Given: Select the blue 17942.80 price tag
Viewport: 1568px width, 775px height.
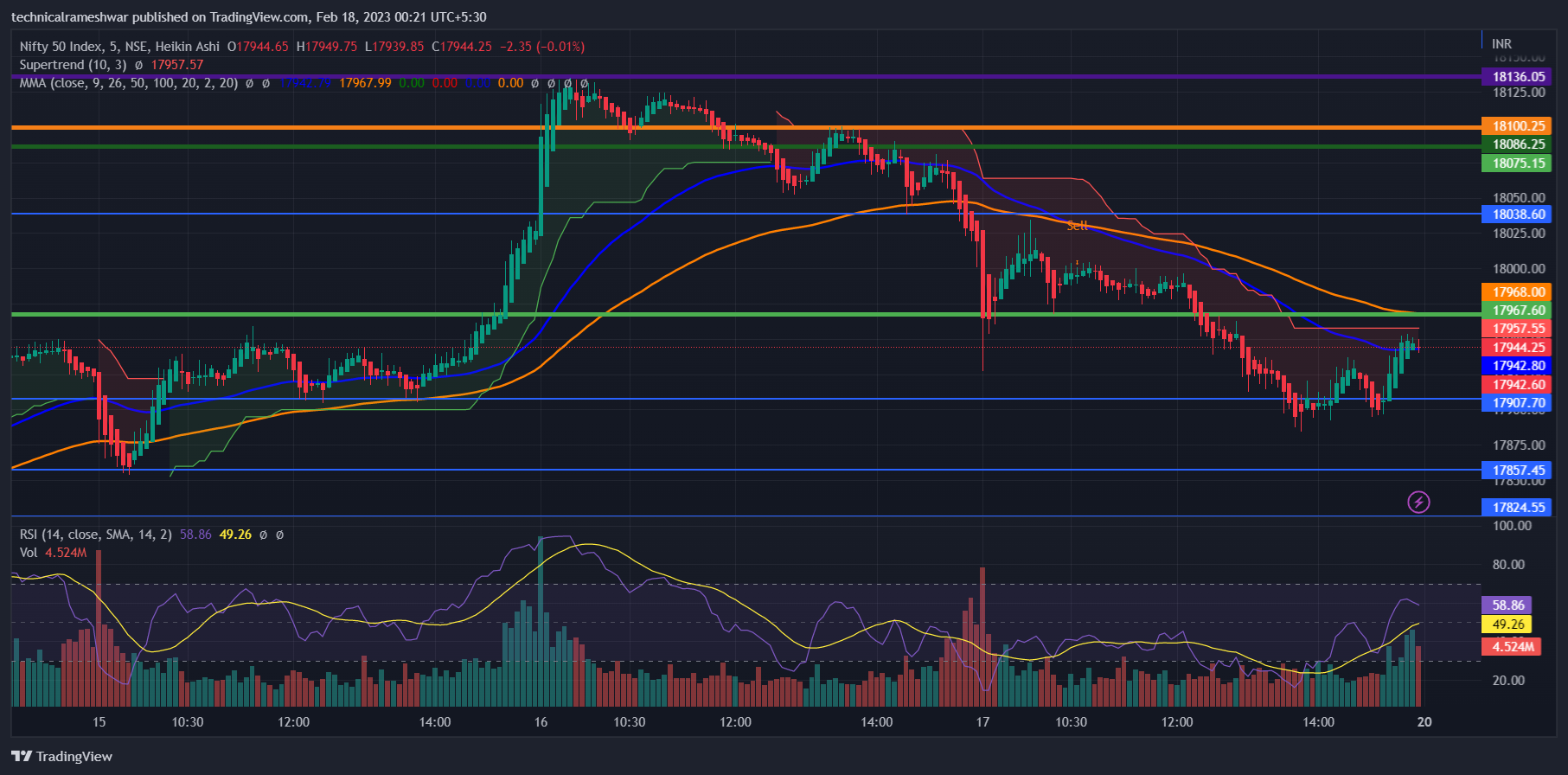Looking at the screenshot, I should pyautogui.click(x=1515, y=366).
